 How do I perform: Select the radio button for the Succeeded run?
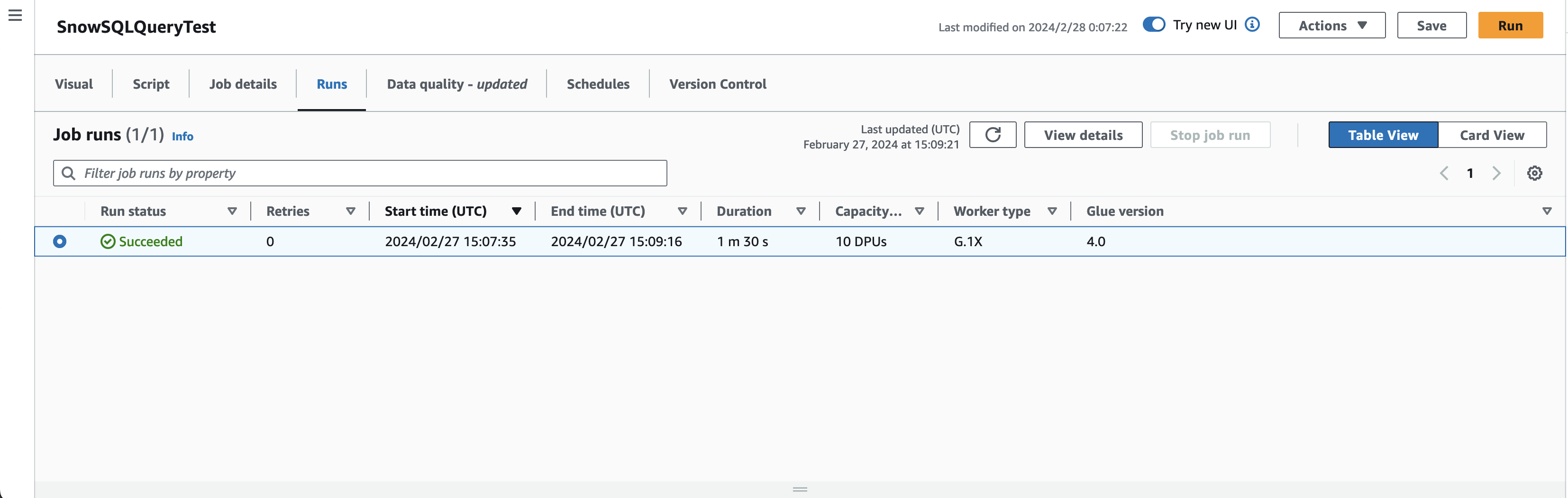point(59,241)
